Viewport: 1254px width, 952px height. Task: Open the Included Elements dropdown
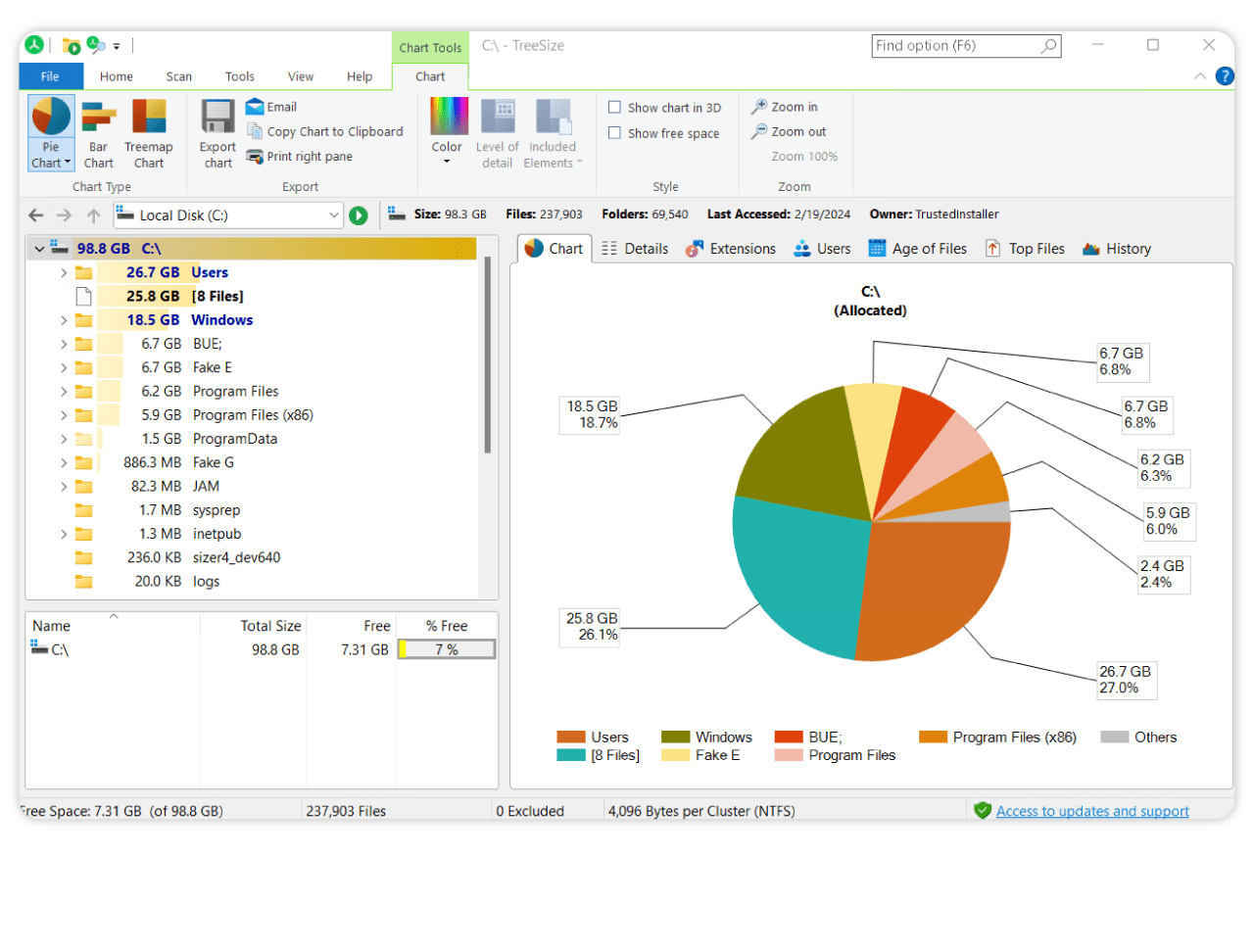click(x=553, y=132)
